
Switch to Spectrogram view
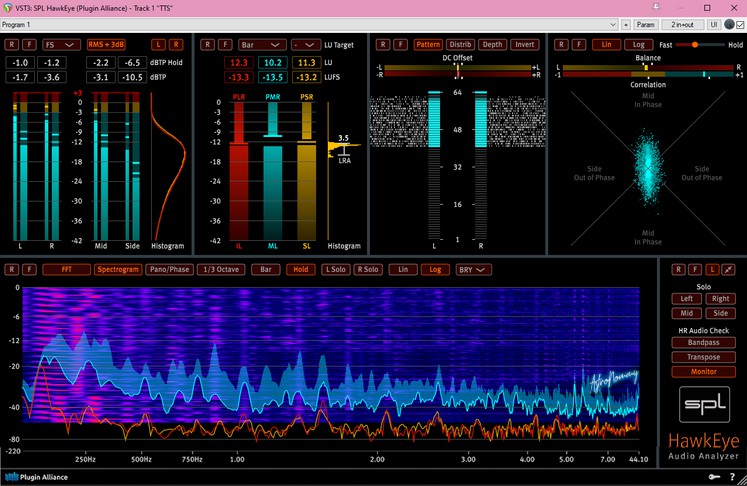pos(118,270)
